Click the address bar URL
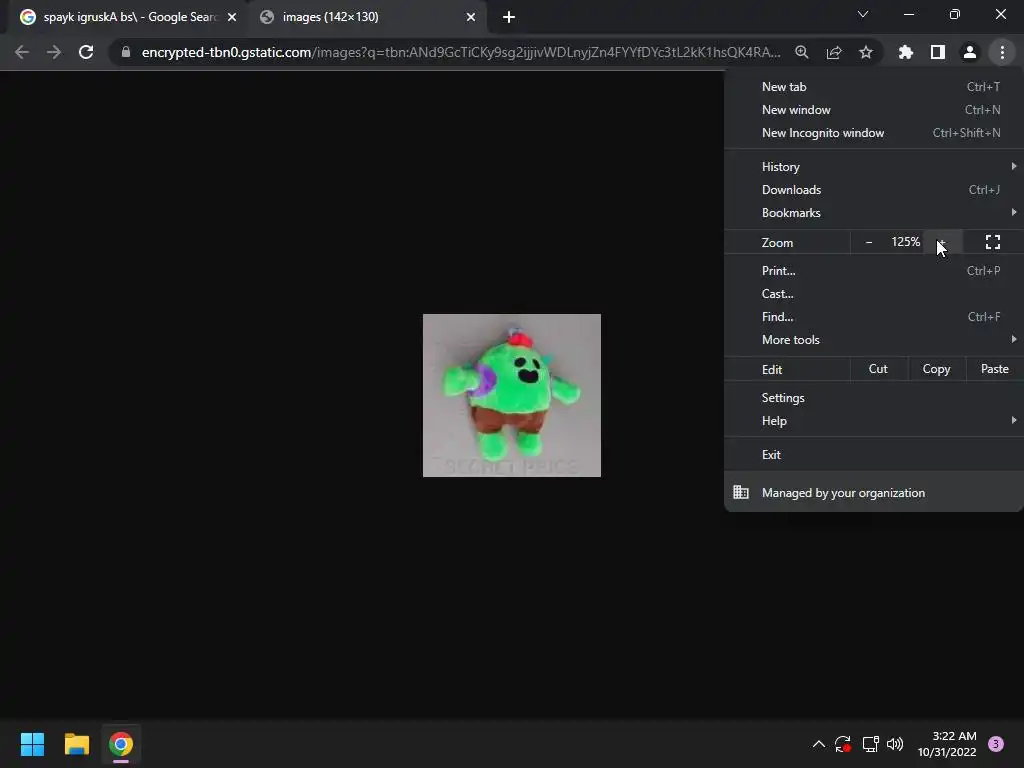This screenshot has height=768, width=1024. click(460, 52)
